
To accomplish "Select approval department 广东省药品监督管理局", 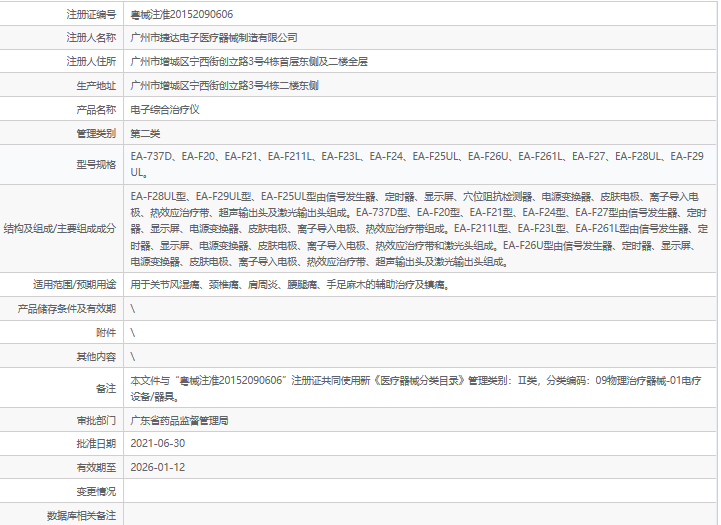I will (x=179, y=421).
